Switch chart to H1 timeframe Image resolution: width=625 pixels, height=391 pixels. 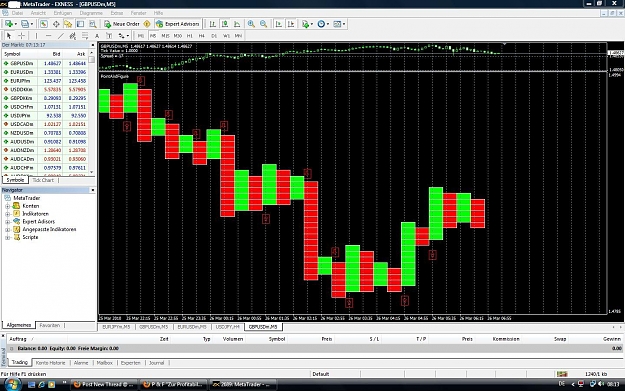click(190, 36)
